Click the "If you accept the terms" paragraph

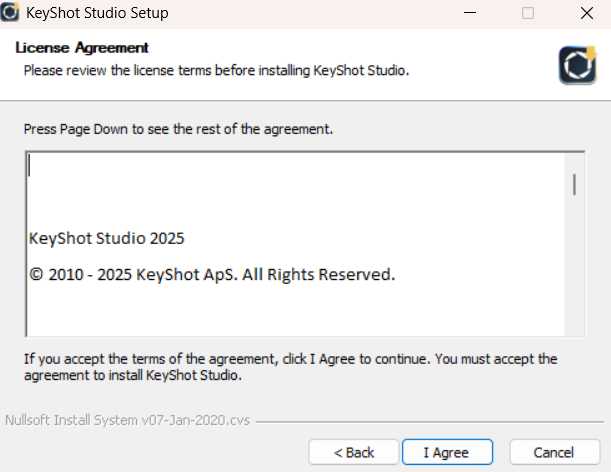(290, 367)
